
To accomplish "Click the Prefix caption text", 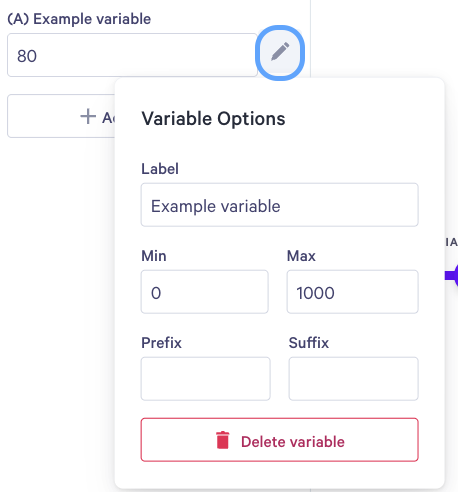I will click(x=161, y=343).
